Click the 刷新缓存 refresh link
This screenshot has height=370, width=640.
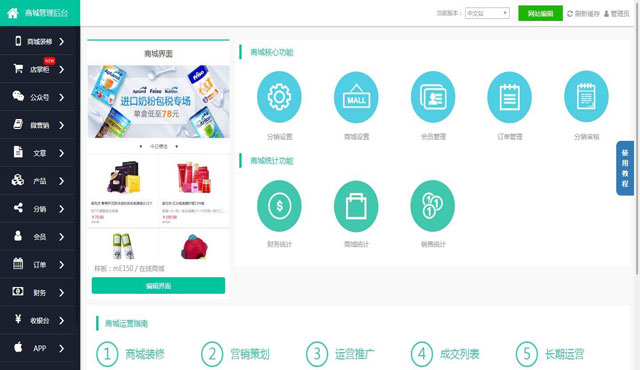583,13
